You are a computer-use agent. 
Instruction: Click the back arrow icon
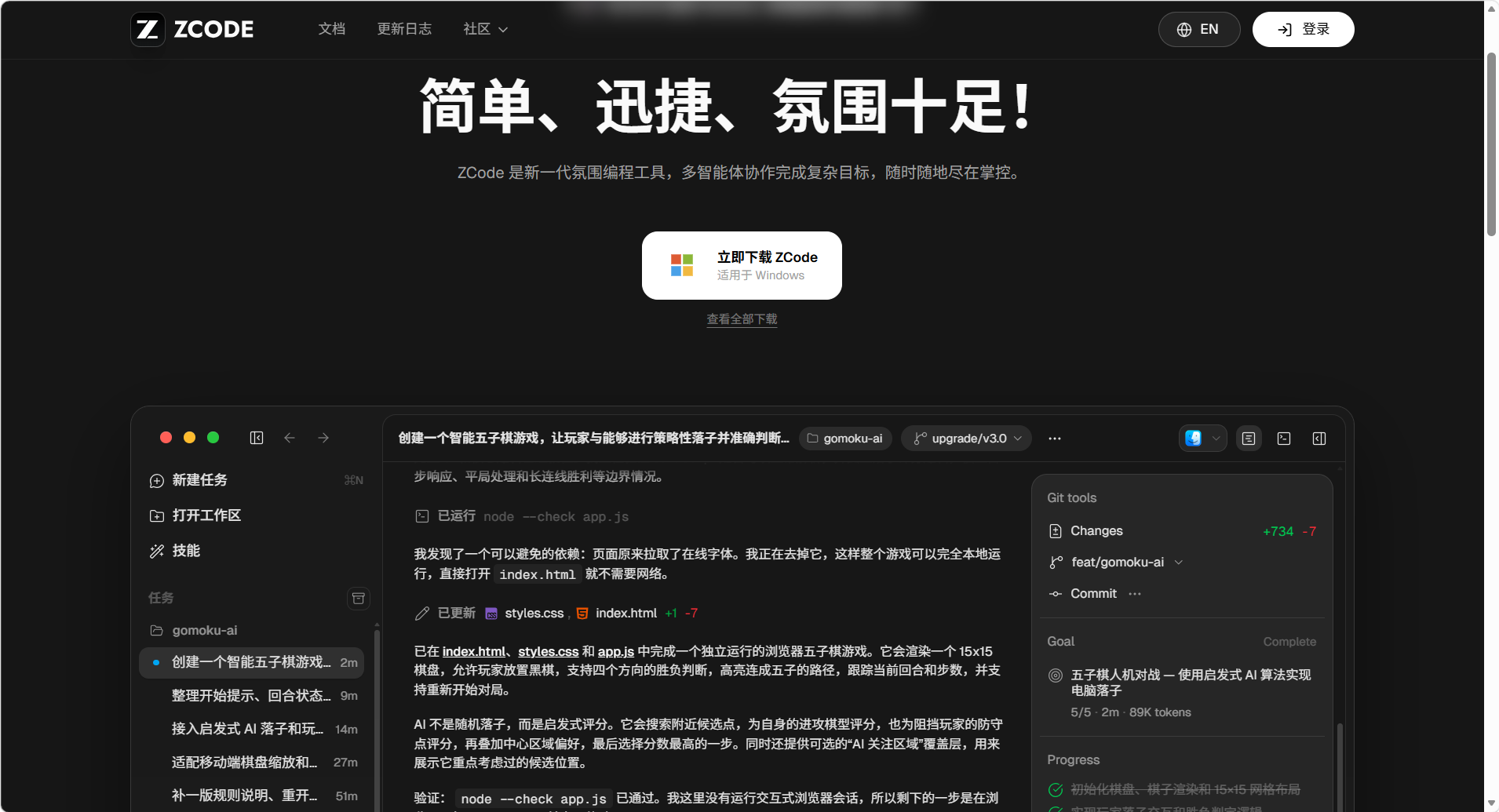(x=290, y=438)
